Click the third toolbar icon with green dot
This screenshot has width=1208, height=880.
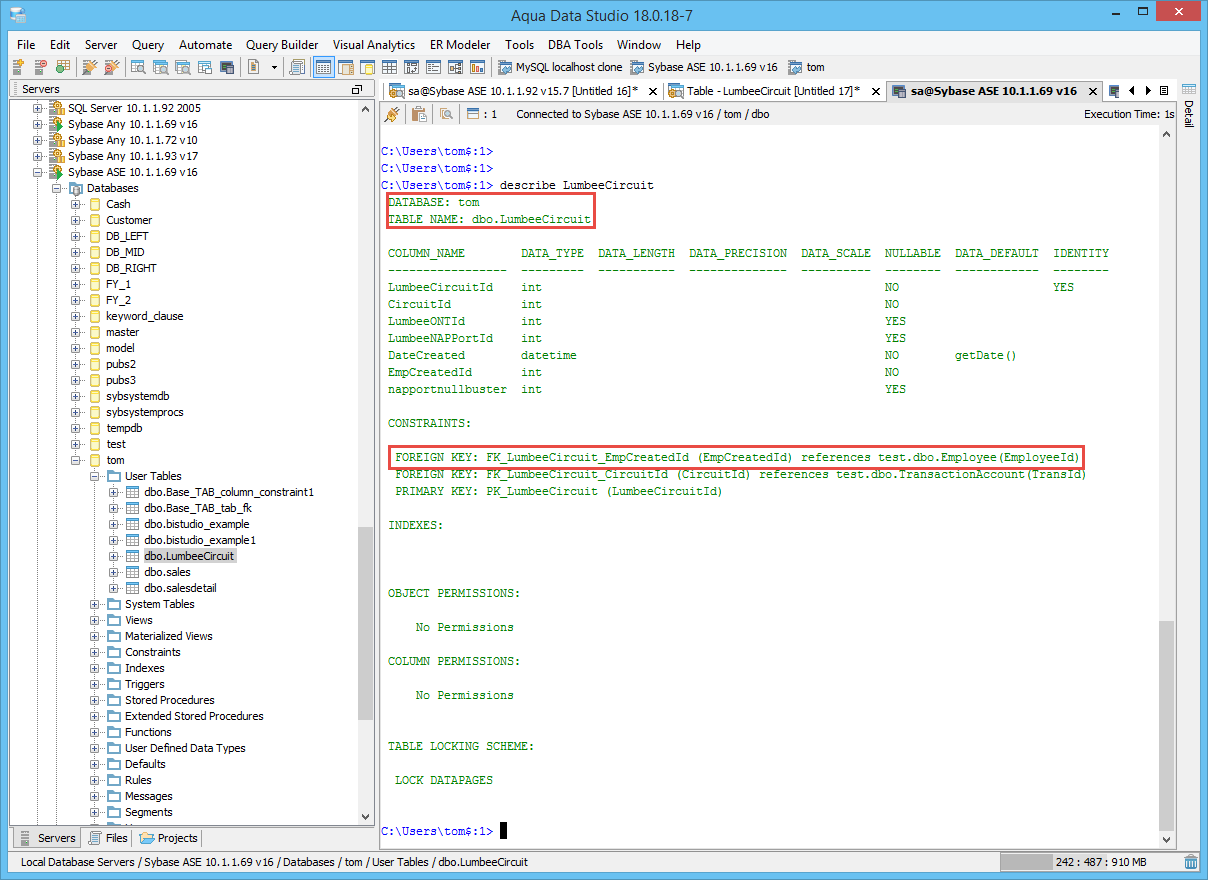63,67
